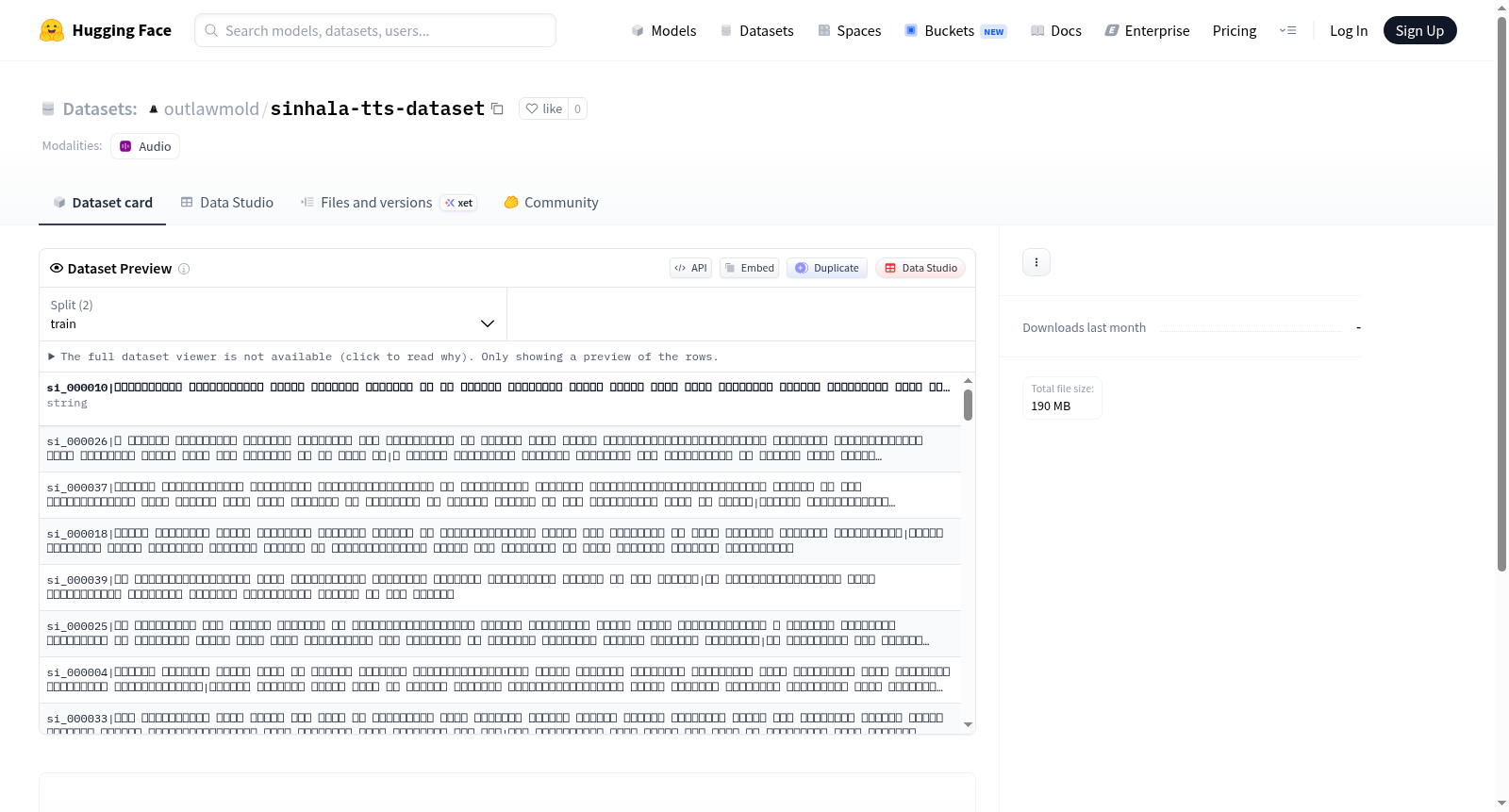Select the Audio modality tag

pyautogui.click(x=145, y=146)
